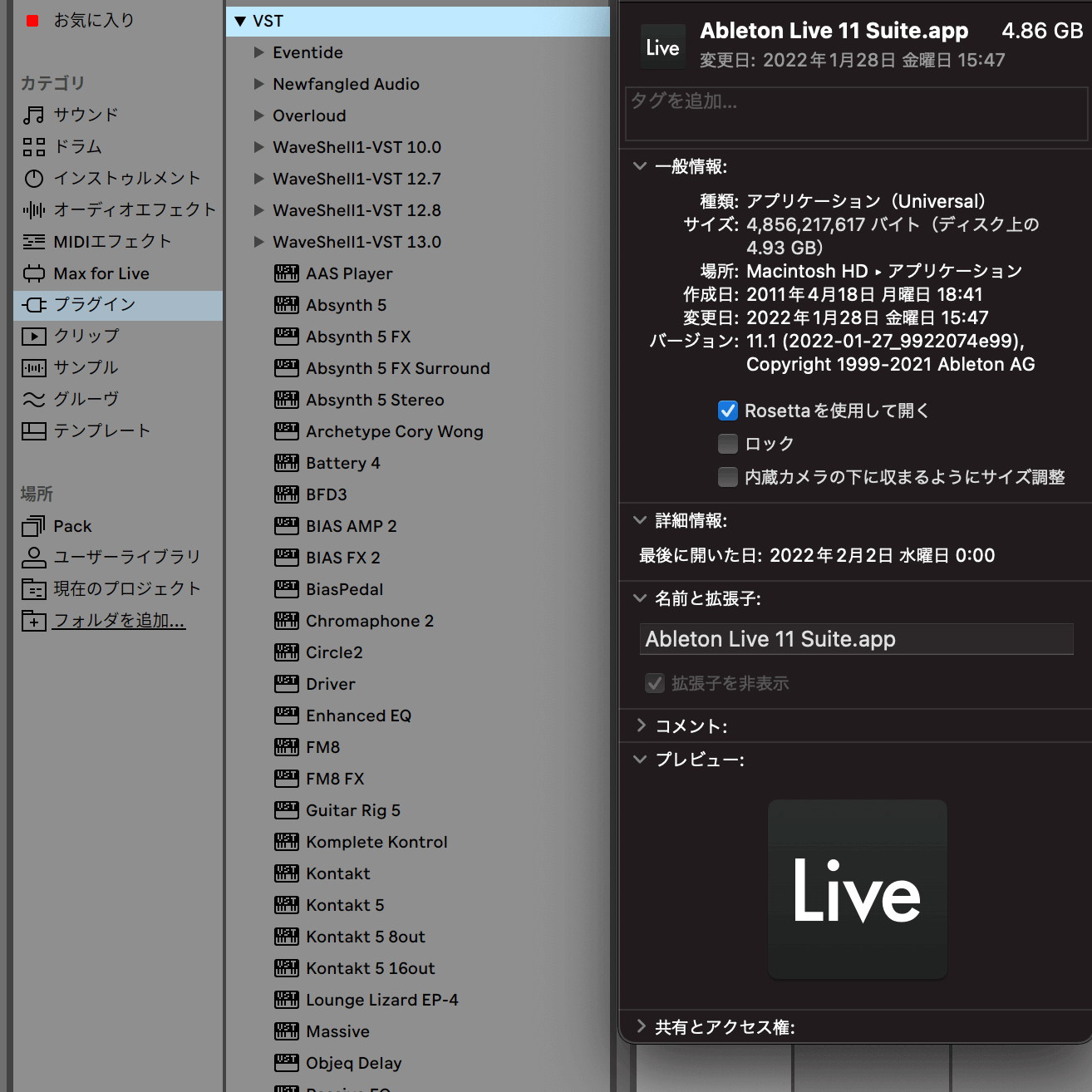Click the テンプレート category icon

(x=33, y=430)
